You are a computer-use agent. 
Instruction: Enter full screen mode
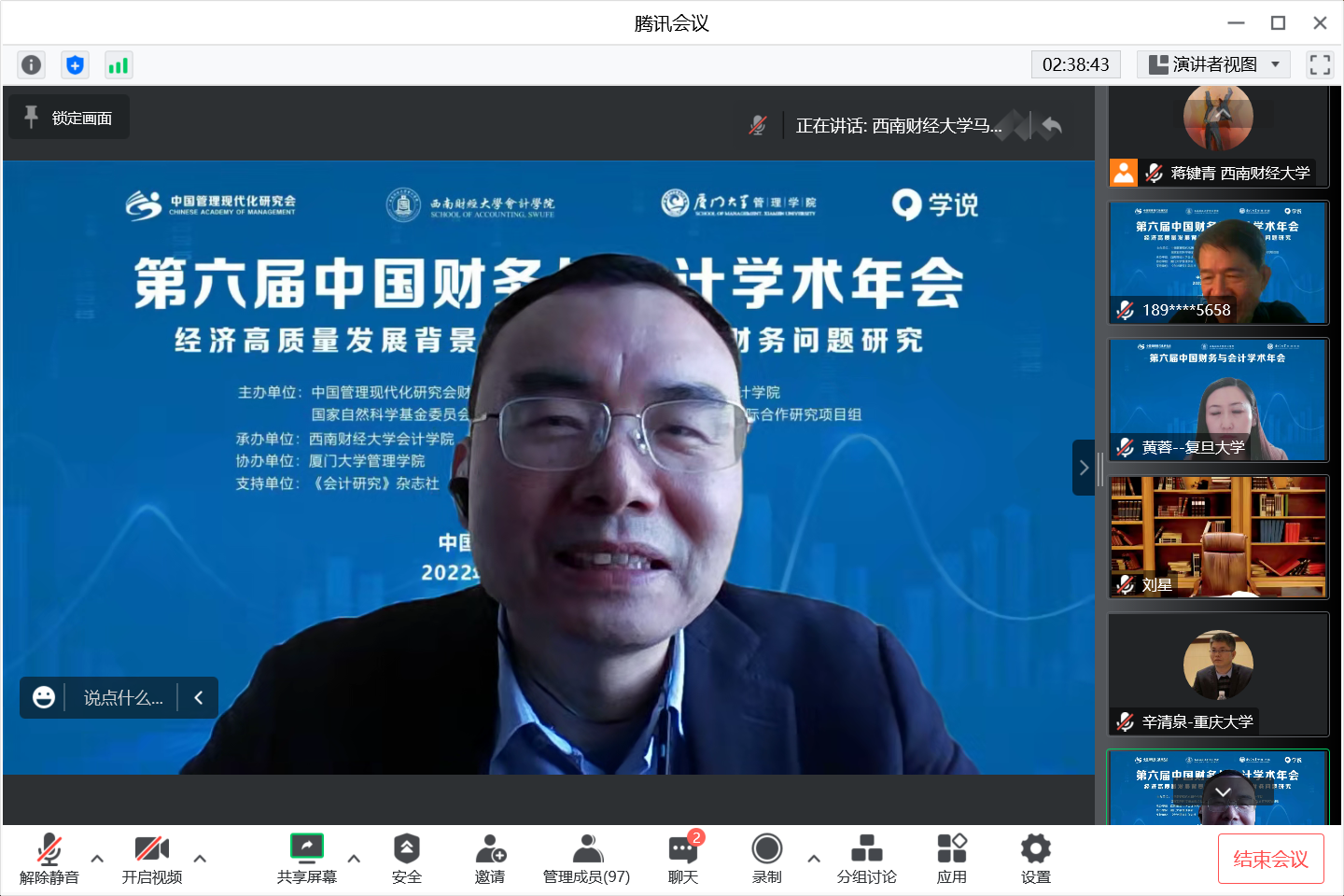1320,64
